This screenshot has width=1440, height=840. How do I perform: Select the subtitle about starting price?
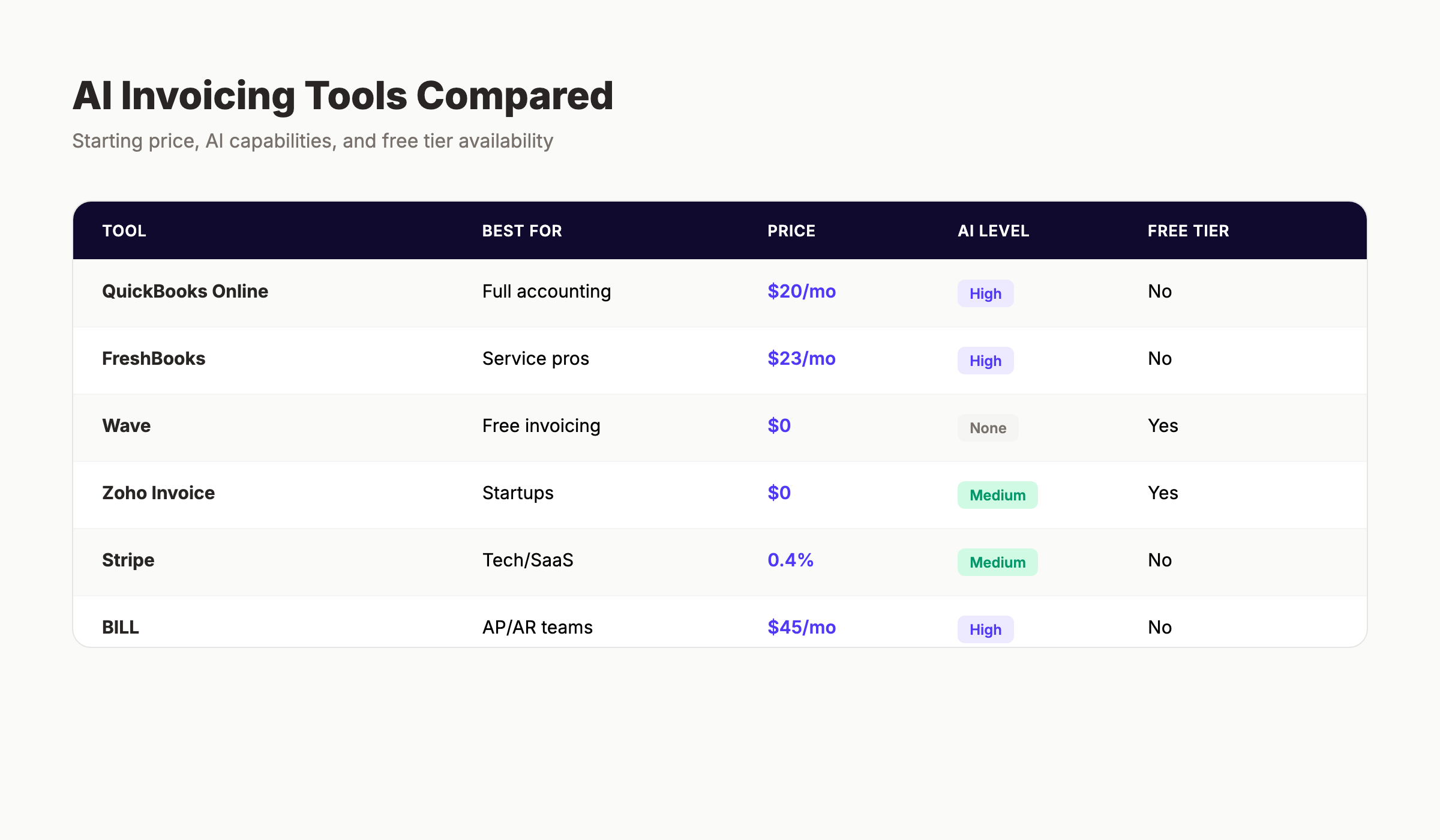pyautogui.click(x=313, y=141)
